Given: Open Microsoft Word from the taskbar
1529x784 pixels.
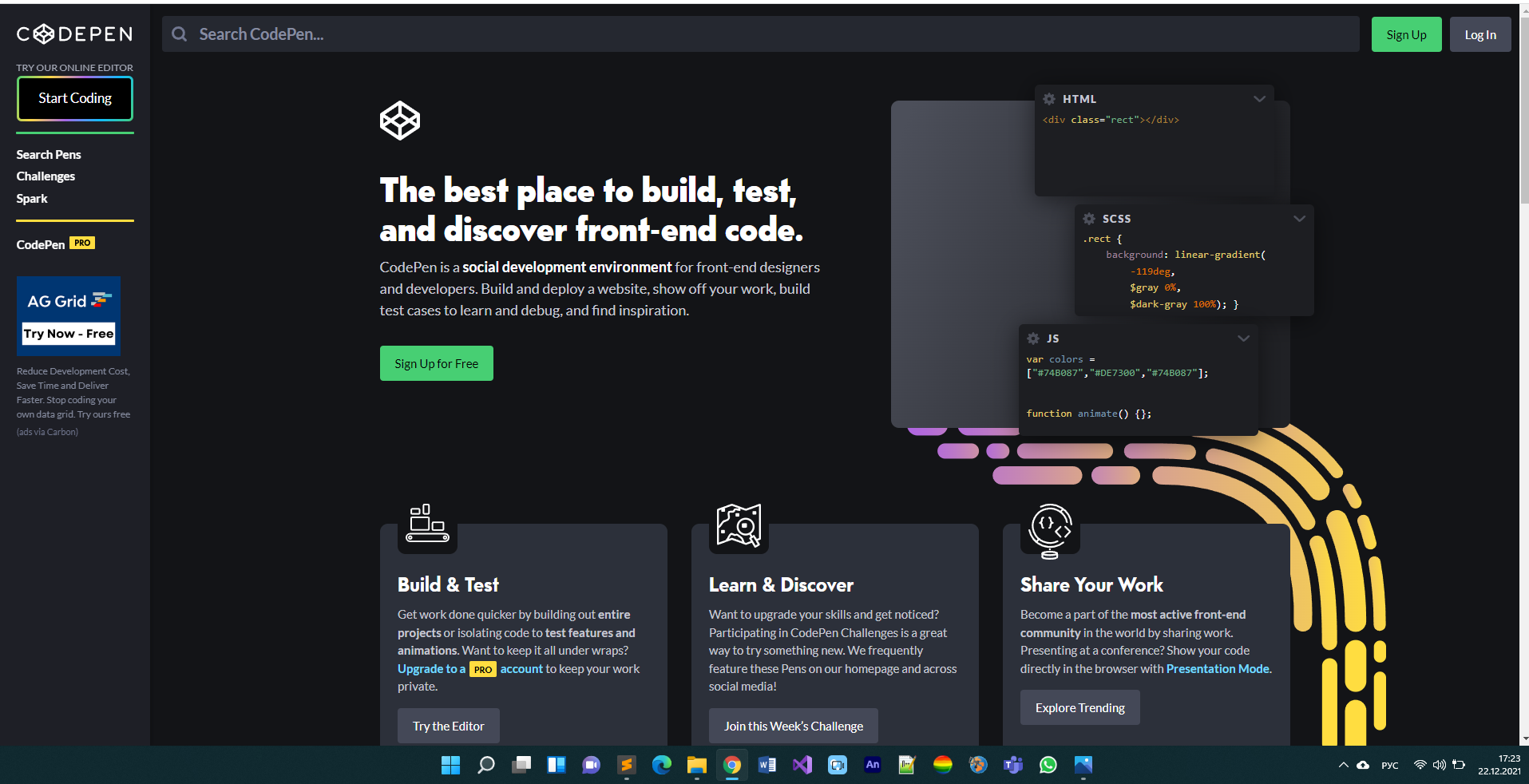Looking at the screenshot, I should (x=767, y=765).
